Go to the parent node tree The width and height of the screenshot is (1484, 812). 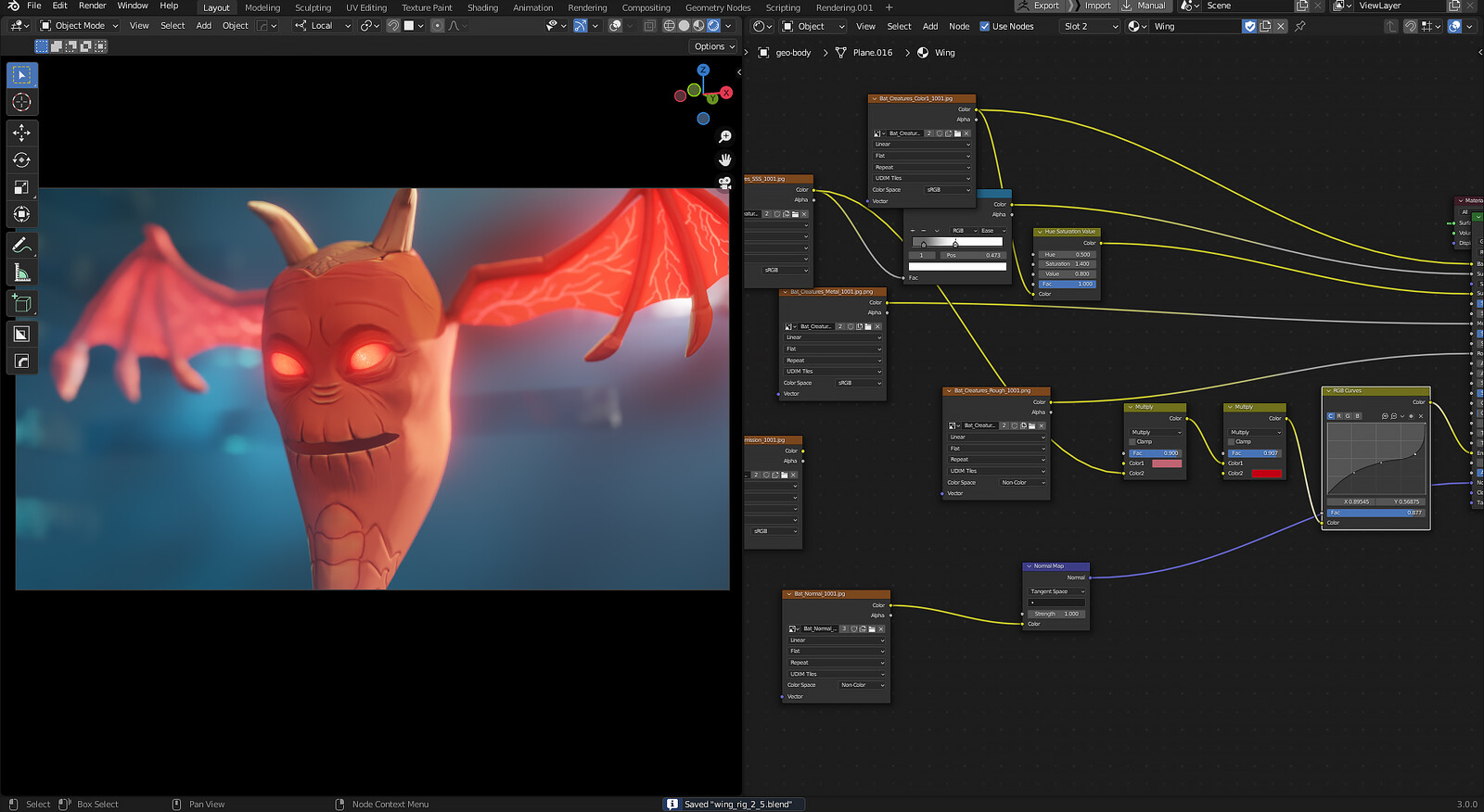coord(1390,26)
